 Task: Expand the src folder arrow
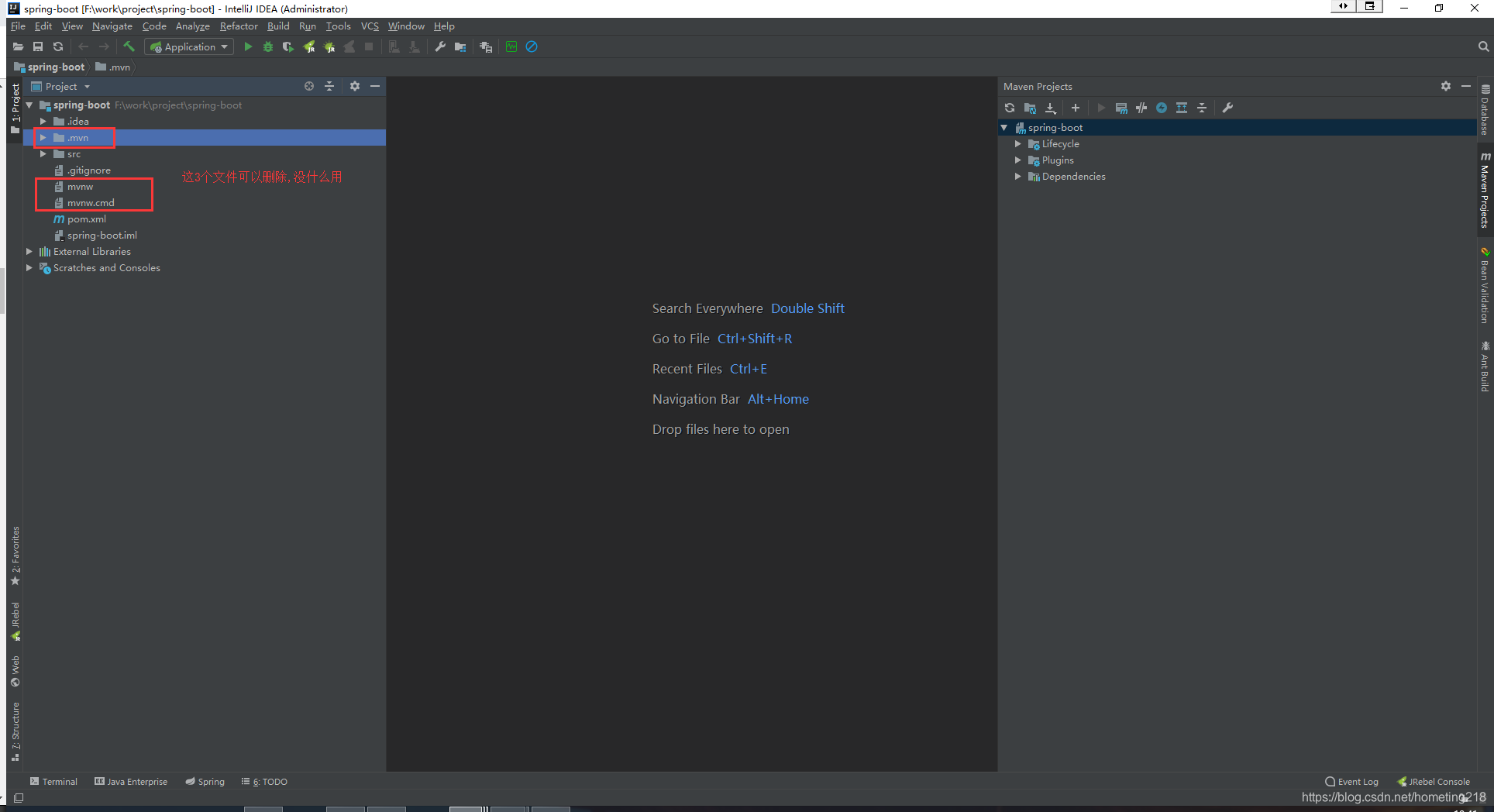click(x=43, y=154)
